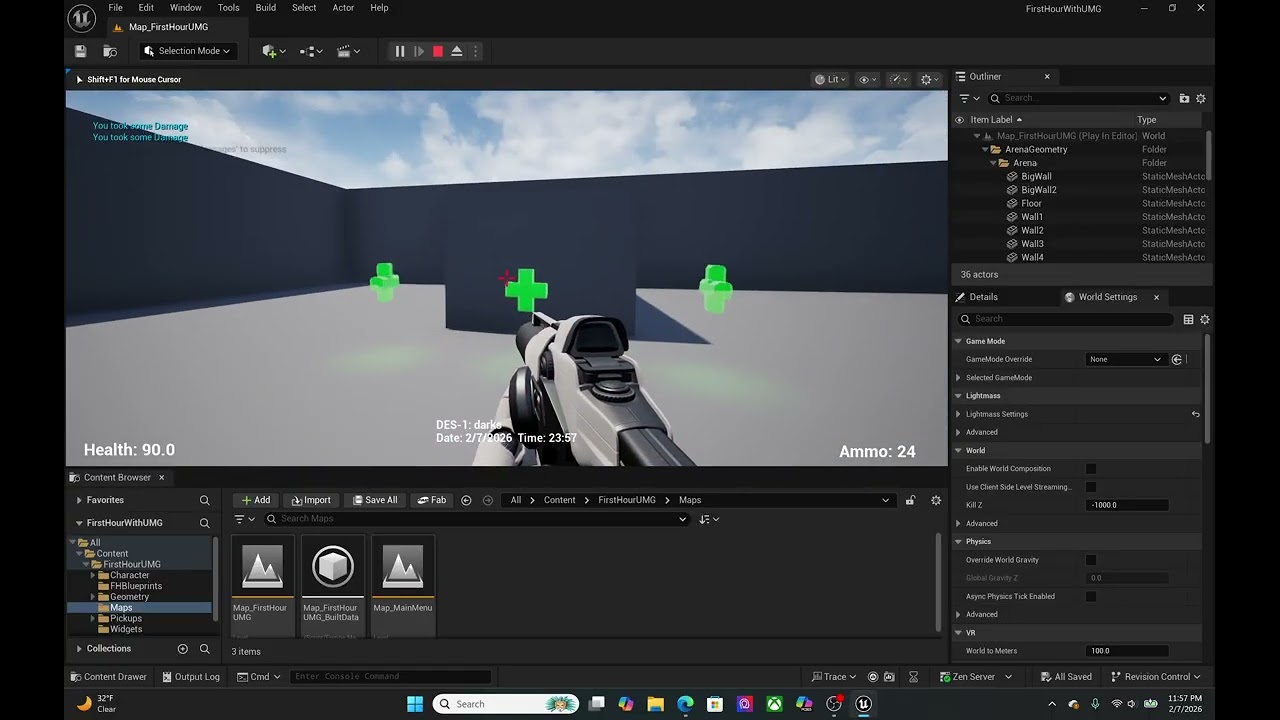Click the Import button

point(311,500)
